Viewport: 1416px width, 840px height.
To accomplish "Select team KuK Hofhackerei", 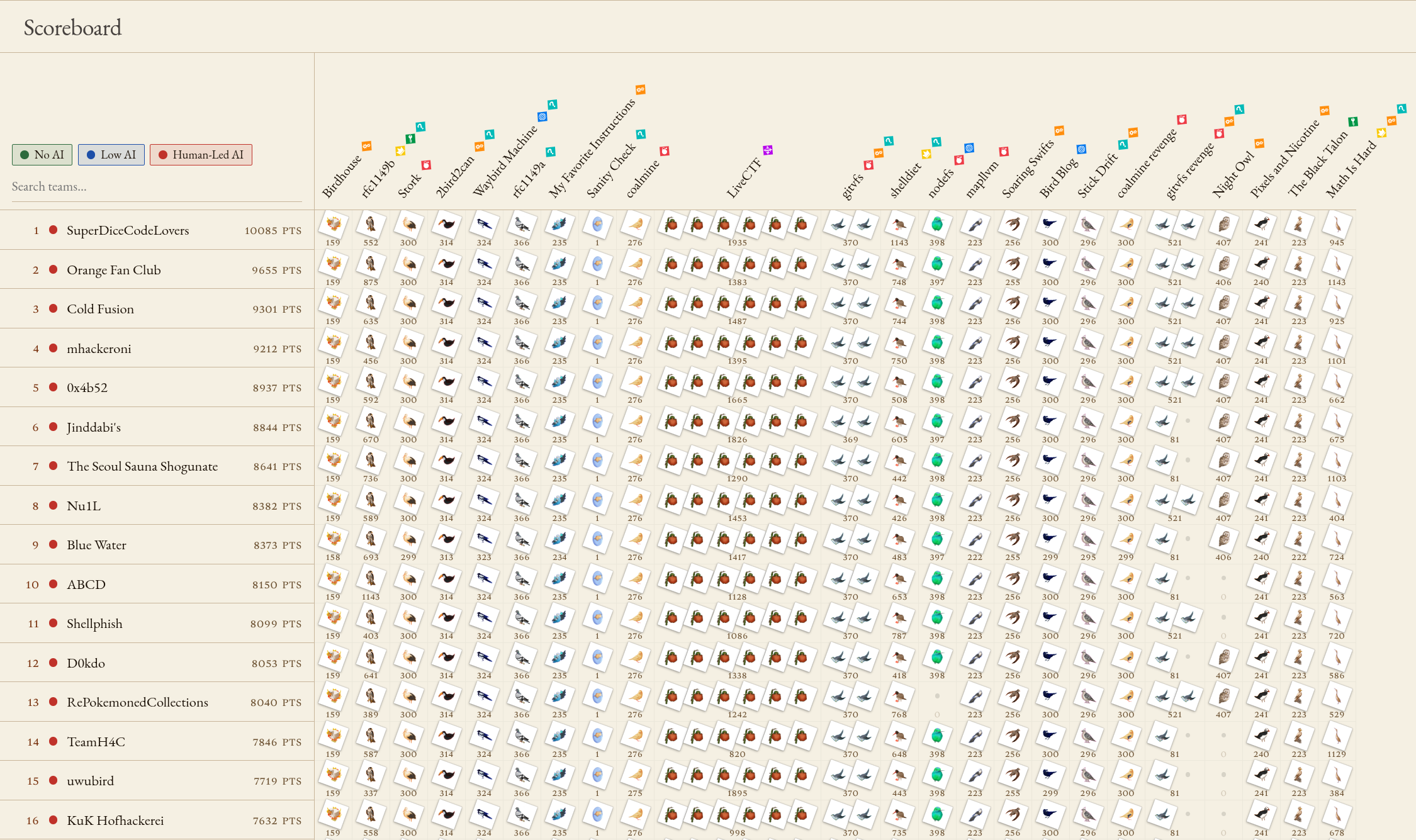I will (116, 820).
